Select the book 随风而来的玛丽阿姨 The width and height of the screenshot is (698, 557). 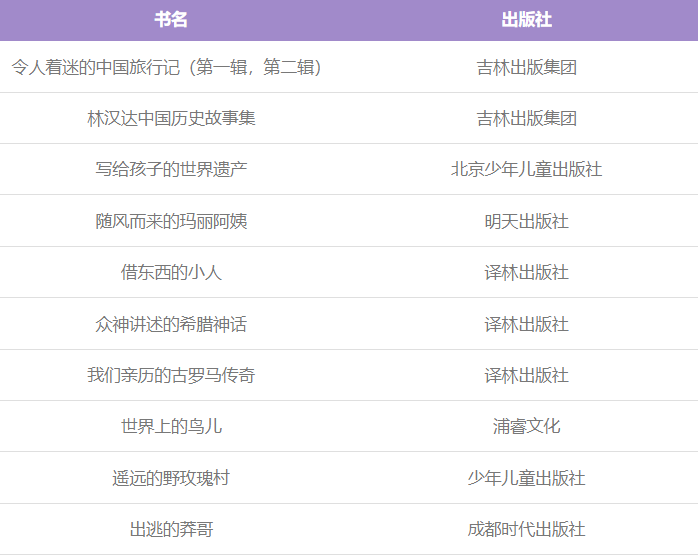[x=171, y=221]
